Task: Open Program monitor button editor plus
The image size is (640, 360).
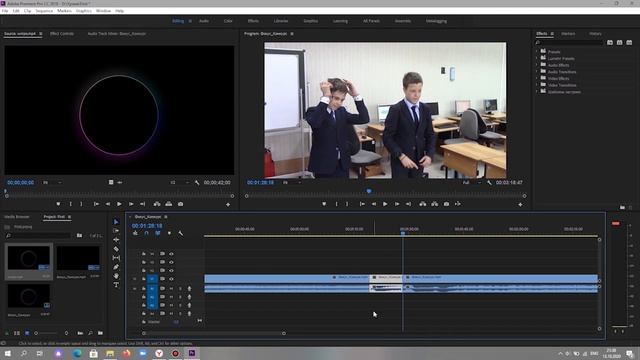Action: pyautogui.click(x=520, y=204)
